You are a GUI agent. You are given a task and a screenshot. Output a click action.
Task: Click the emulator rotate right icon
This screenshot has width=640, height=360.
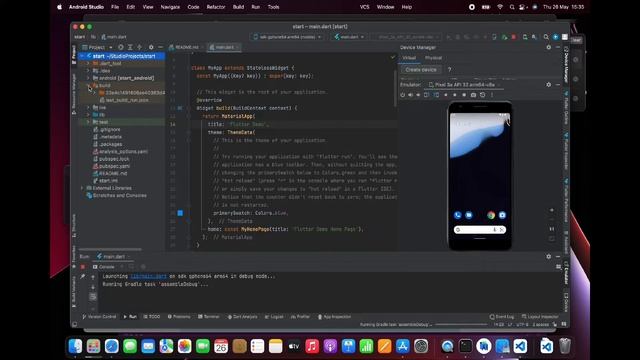point(436,95)
